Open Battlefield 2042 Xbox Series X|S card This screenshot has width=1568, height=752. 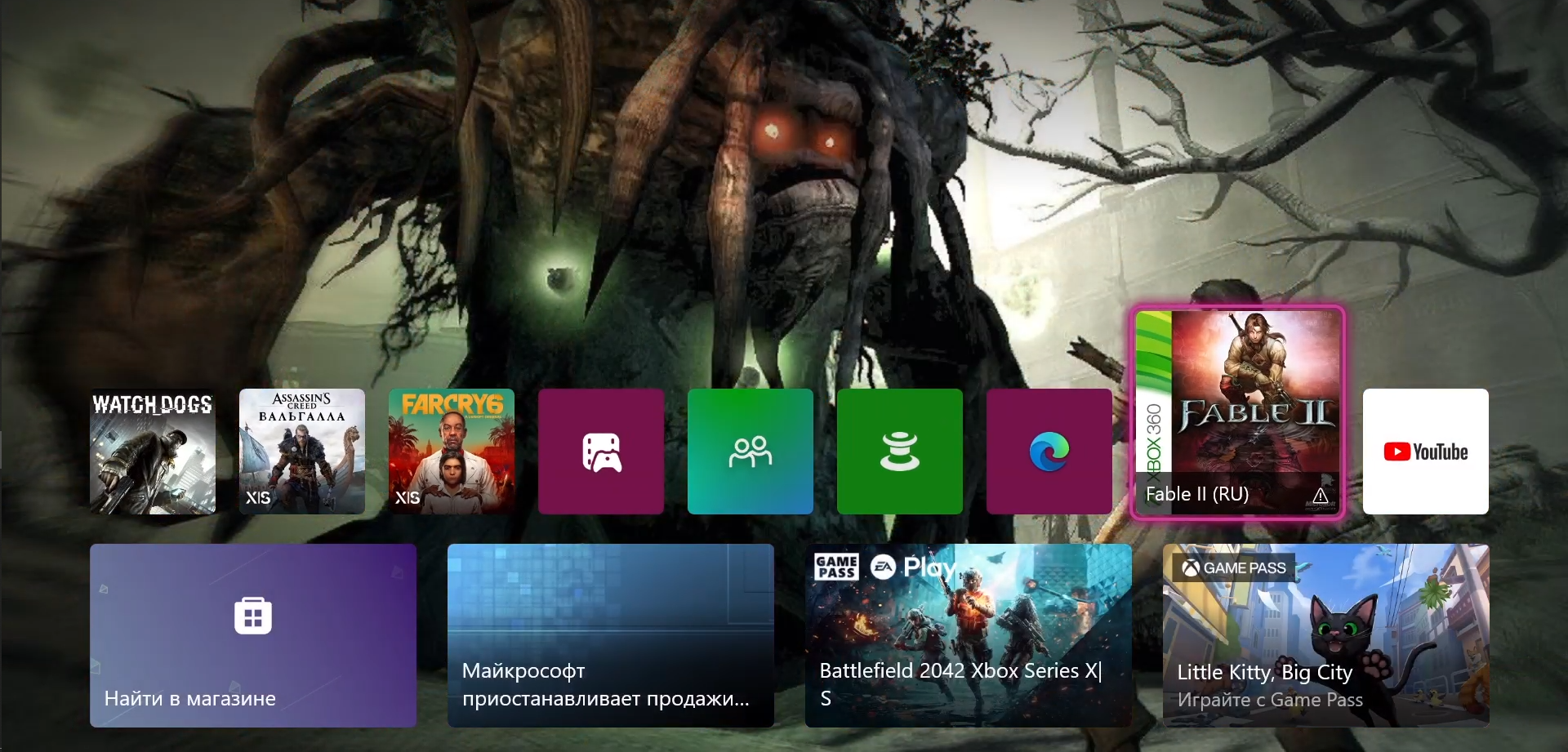click(x=969, y=635)
